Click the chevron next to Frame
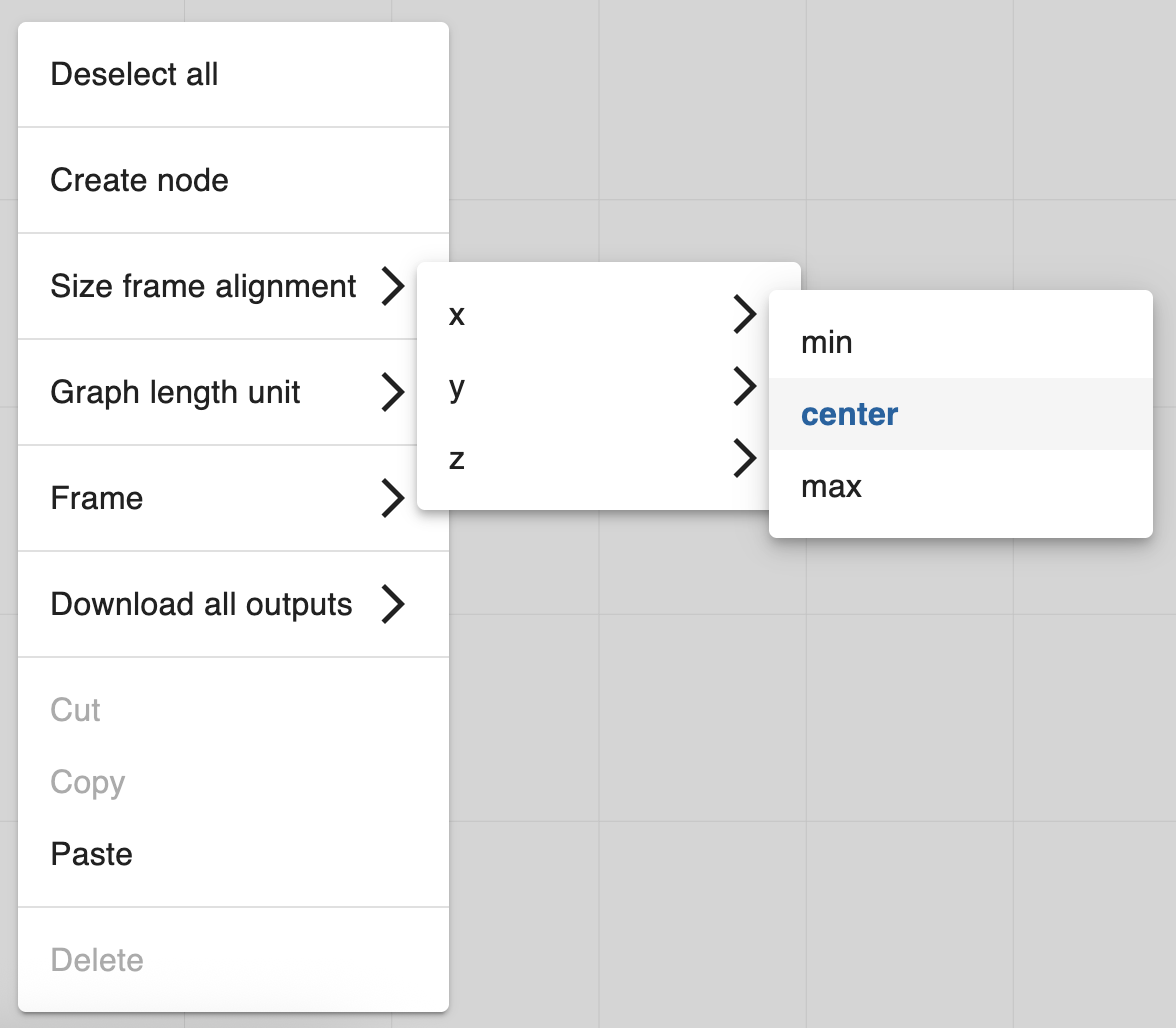The width and height of the screenshot is (1176, 1028). tap(394, 499)
